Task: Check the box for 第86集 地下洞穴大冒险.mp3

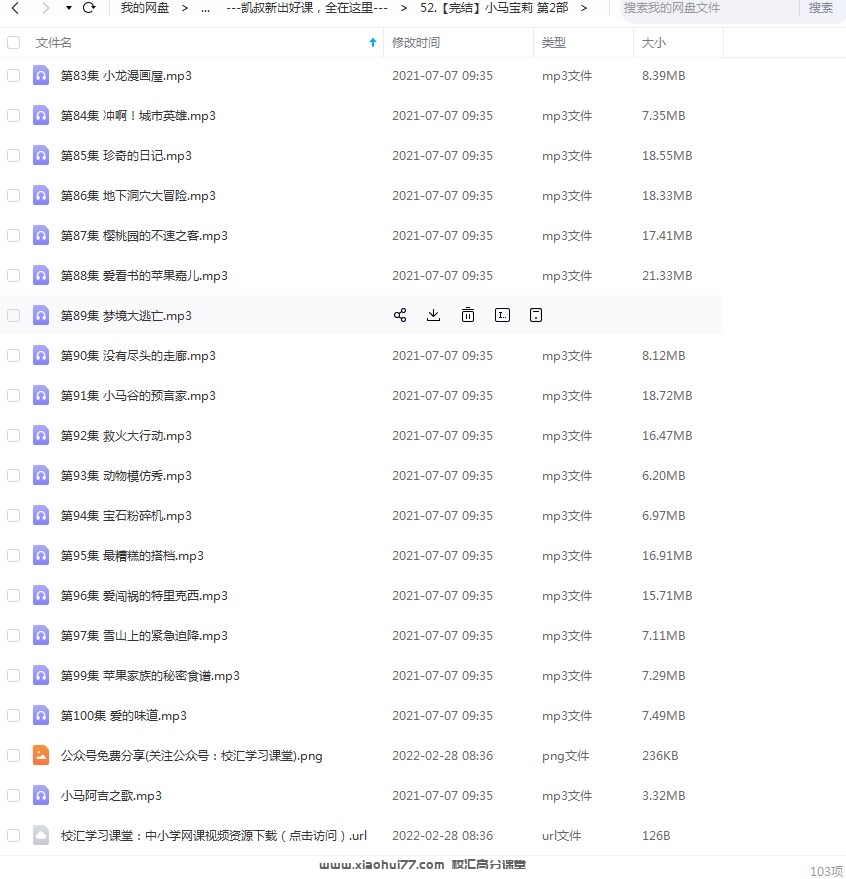Action: click(x=13, y=195)
